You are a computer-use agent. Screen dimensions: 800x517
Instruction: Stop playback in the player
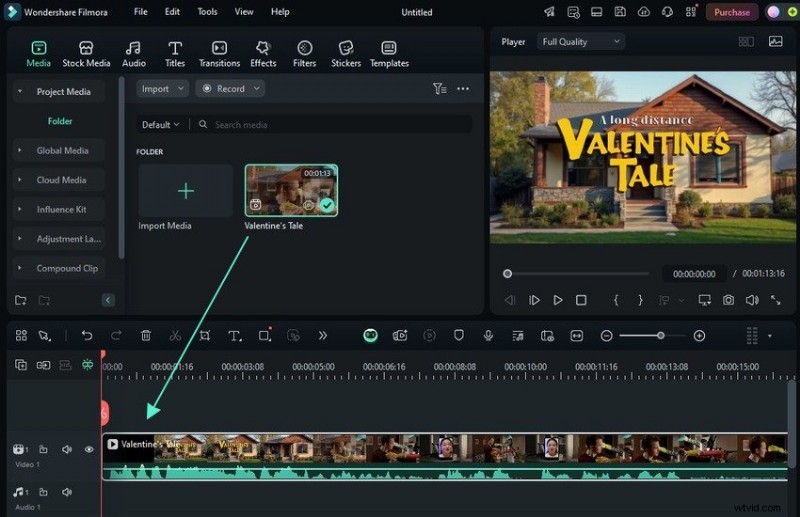pos(581,300)
